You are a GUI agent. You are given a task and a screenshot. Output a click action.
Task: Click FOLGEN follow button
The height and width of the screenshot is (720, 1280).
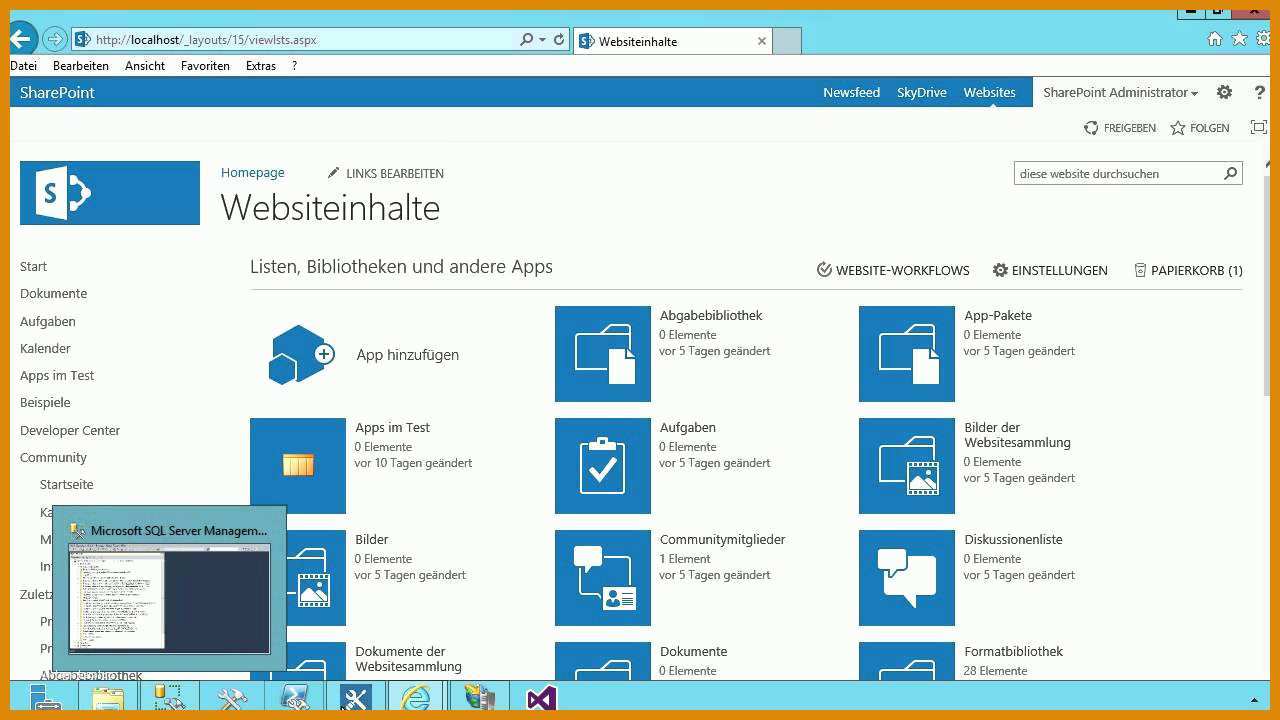[x=1200, y=128]
